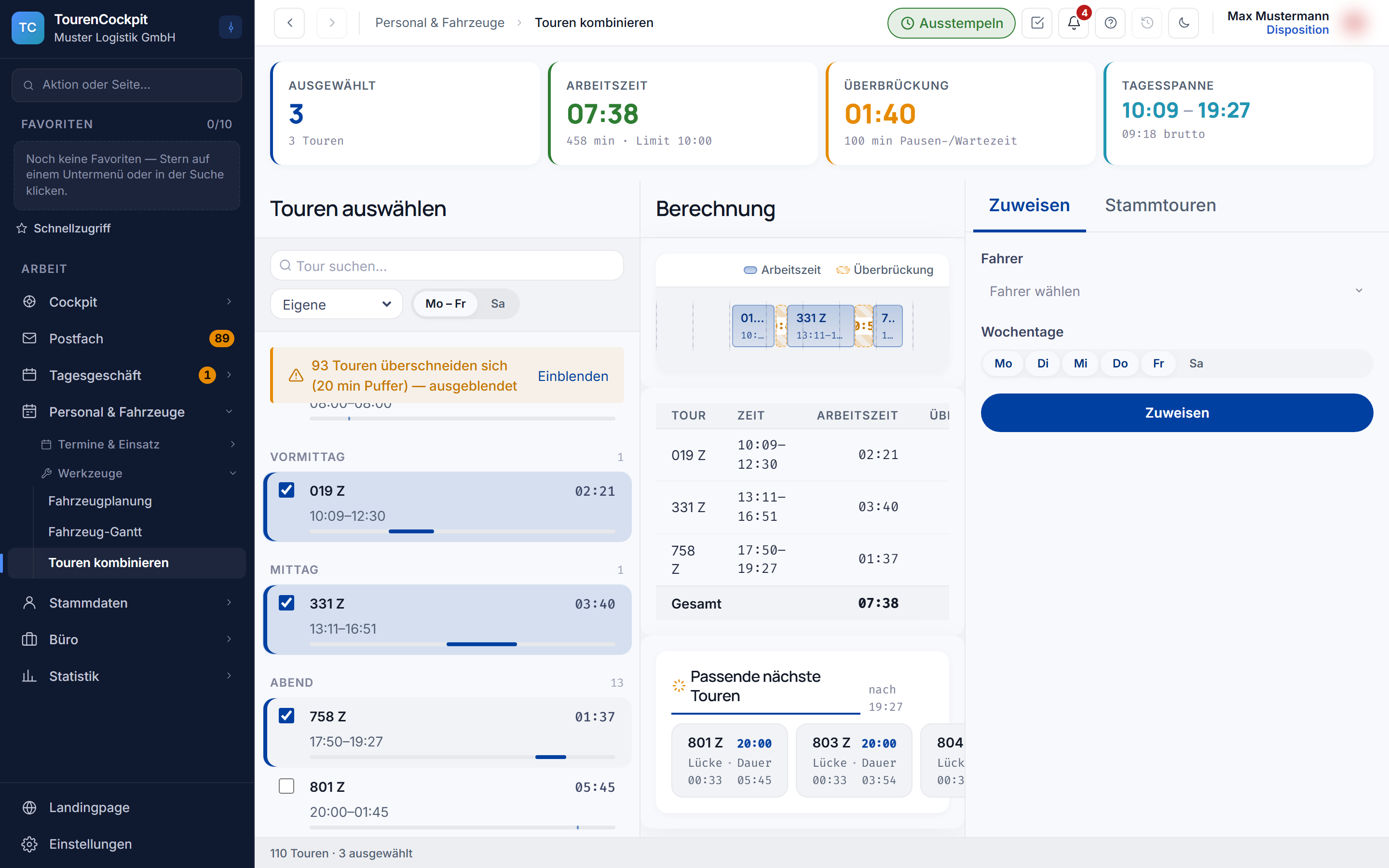Image resolution: width=1389 pixels, height=868 pixels.
Task: Open Stammdaten person icon
Action: [x=29, y=603]
